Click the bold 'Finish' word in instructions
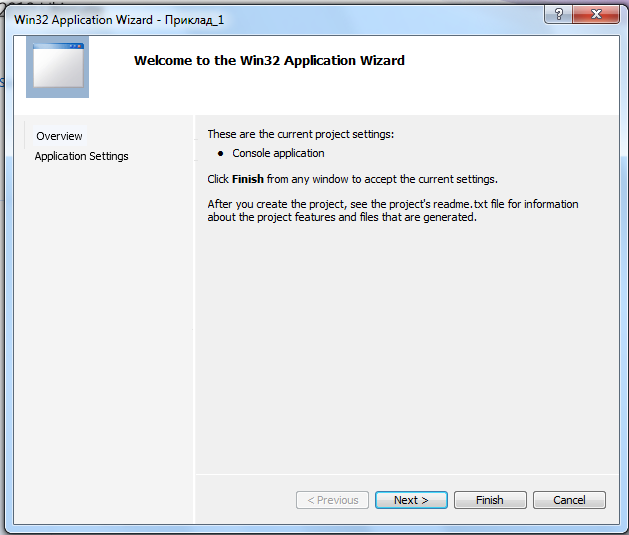This screenshot has height=535, width=629. (248, 179)
